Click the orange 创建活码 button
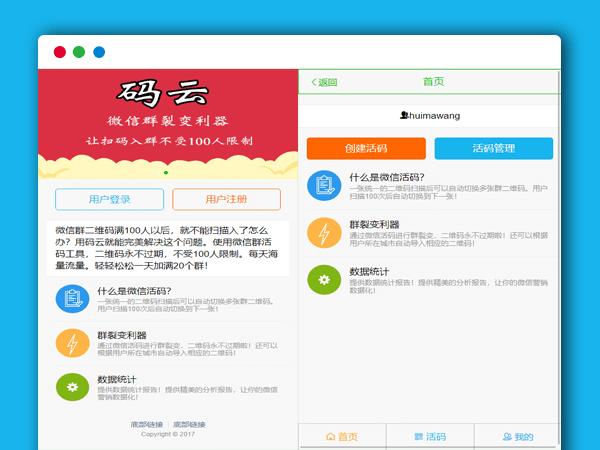Screen dimensions: 600x450 point(366,148)
